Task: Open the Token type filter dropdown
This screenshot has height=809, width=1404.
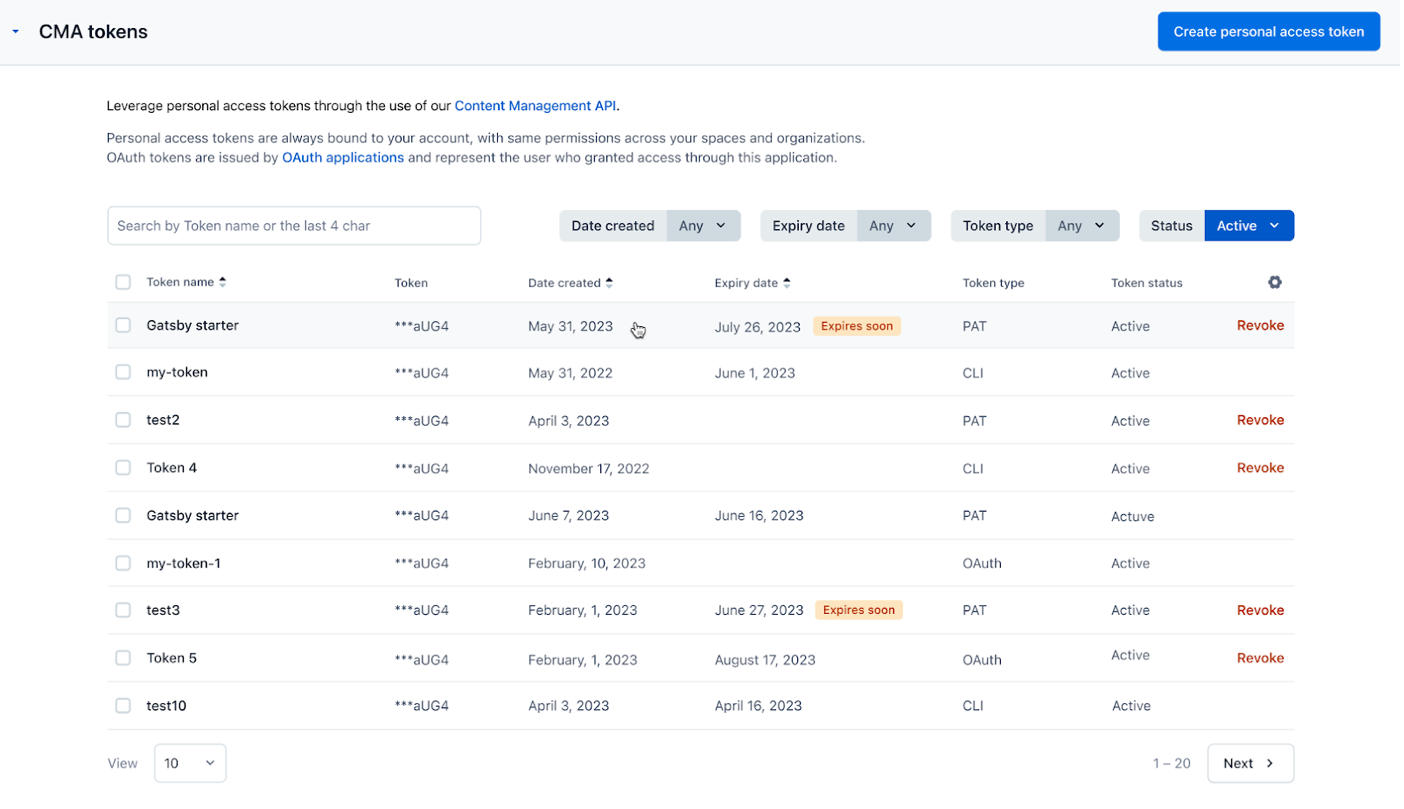Action: click(1082, 226)
